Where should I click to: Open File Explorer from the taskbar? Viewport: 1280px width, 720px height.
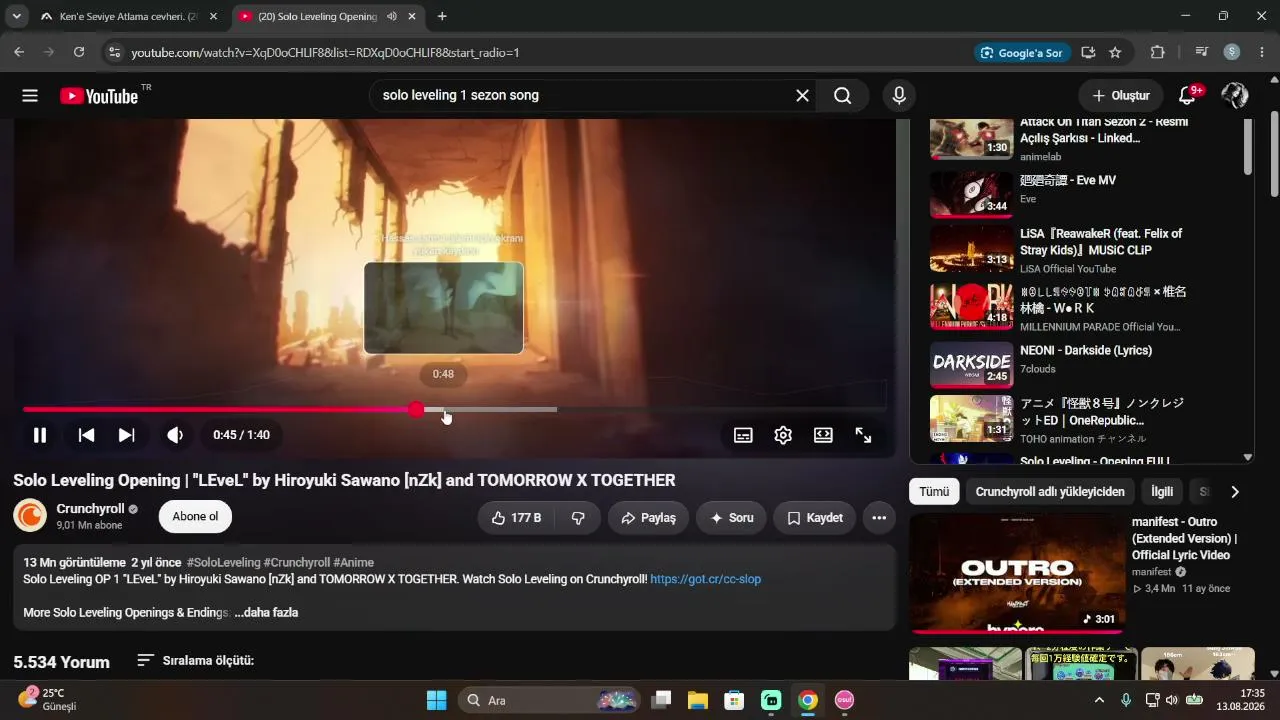(x=697, y=700)
